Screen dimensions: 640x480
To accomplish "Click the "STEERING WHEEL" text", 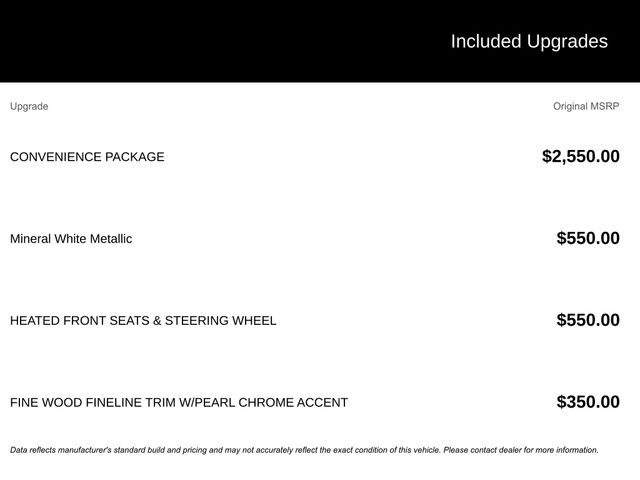I will (220, 321).
